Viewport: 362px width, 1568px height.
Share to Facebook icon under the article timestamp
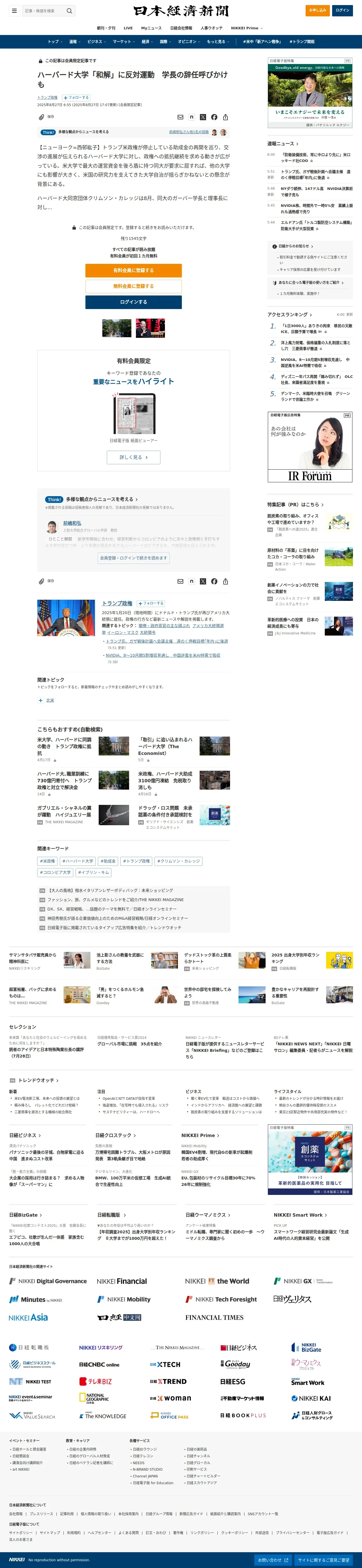(x=214, y=117)
